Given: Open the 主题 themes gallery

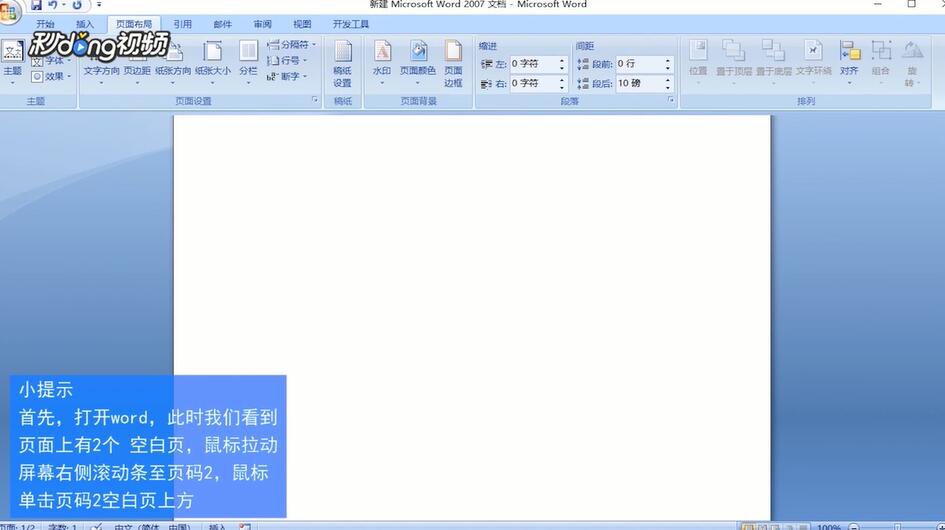Looking at the screenshot, I should pyautogui.click(x=13, y=63).
